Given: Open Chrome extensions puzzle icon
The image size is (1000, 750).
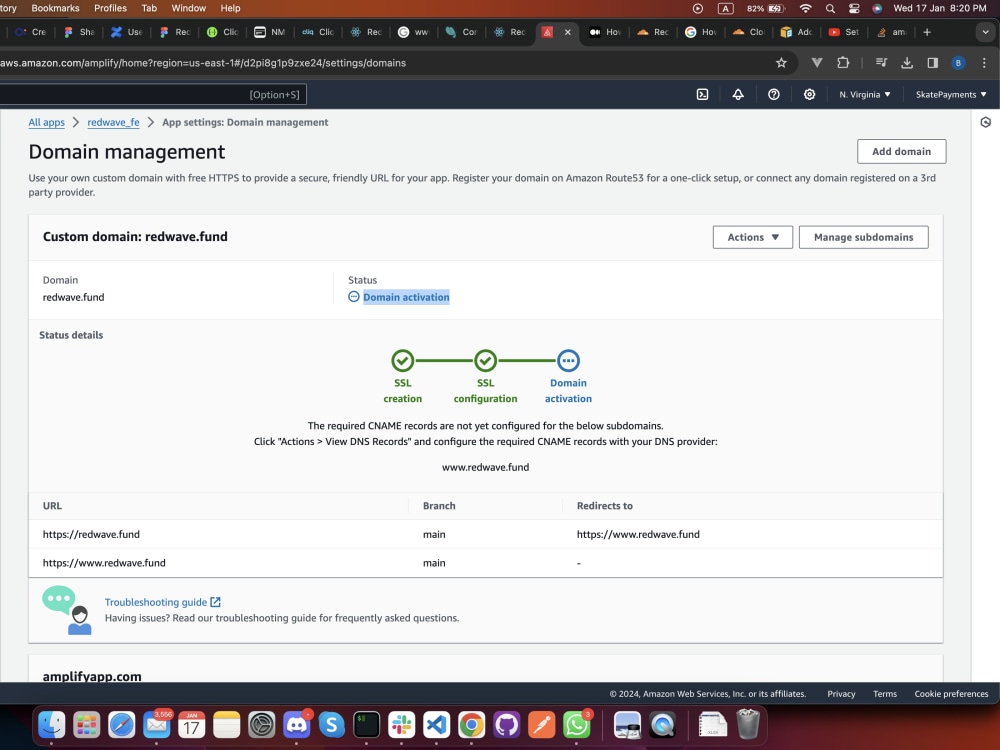Looking at the screenshot, I should [x=843, y=62].
